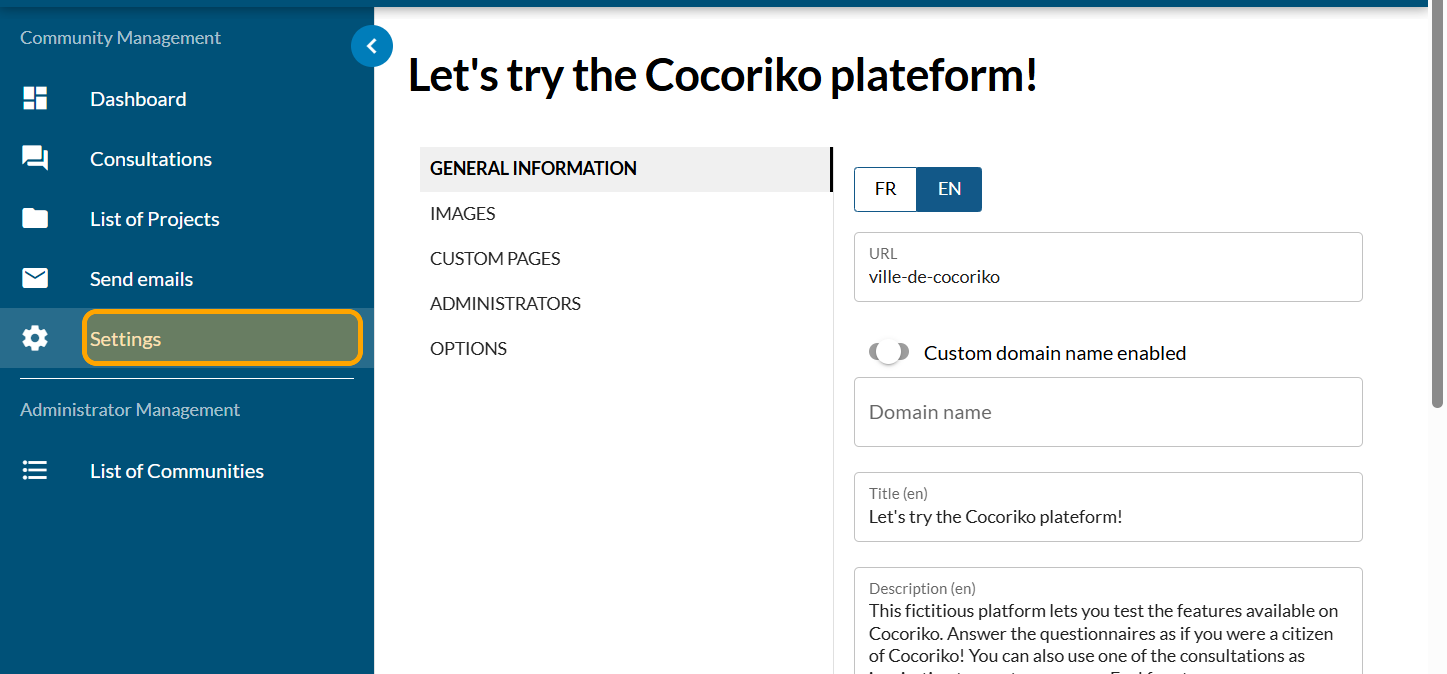Click the Dashboard grid icon
This screenshot has width=1447, height=674.
click(x=35, y=98)
